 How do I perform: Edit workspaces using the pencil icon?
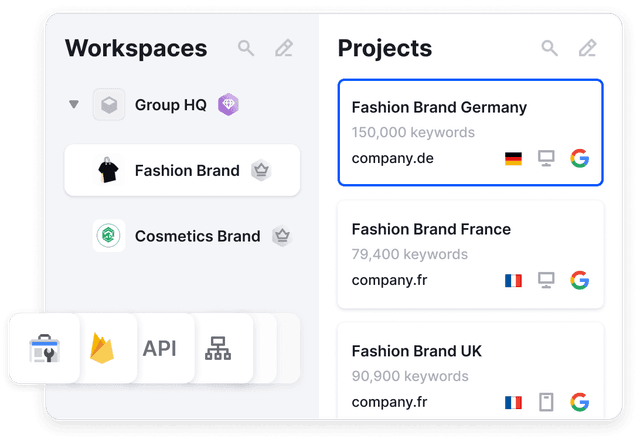[284, 48]
